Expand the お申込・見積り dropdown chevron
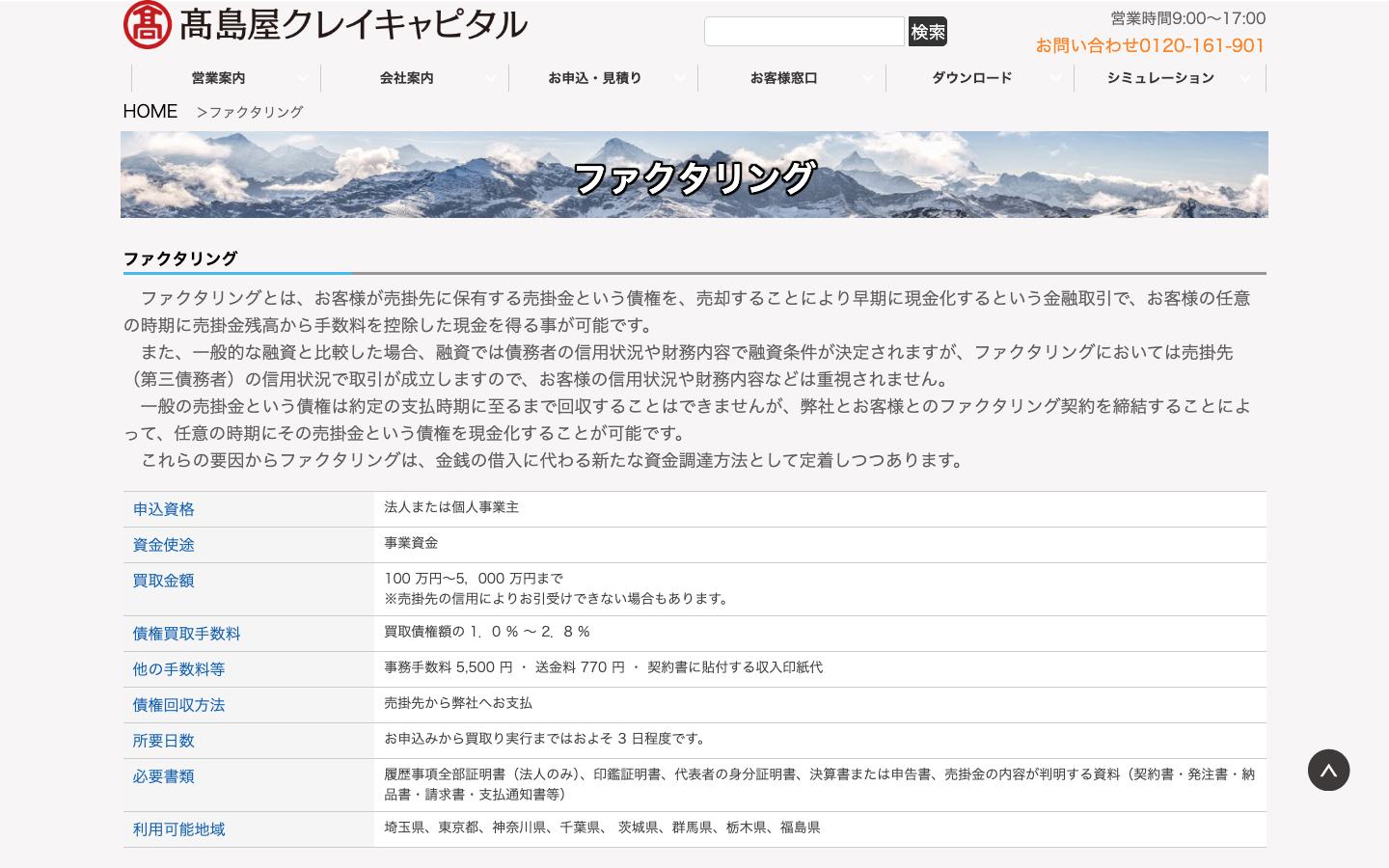 click(680, 78)
